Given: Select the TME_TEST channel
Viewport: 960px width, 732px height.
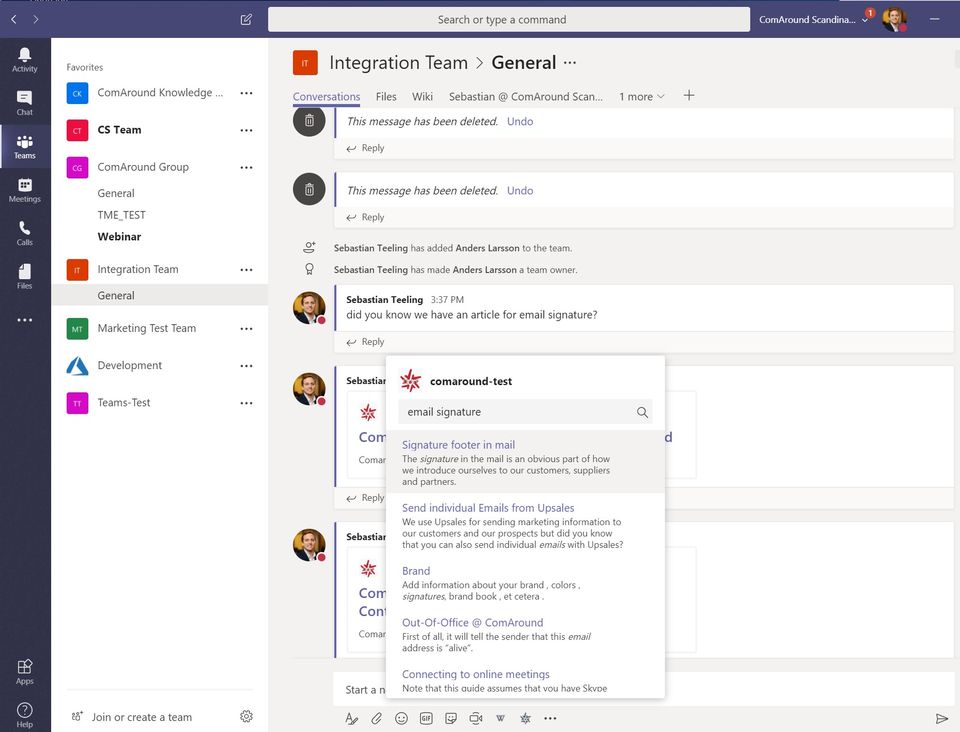Looking at the screenshot, I should click(x=121, y=215).
